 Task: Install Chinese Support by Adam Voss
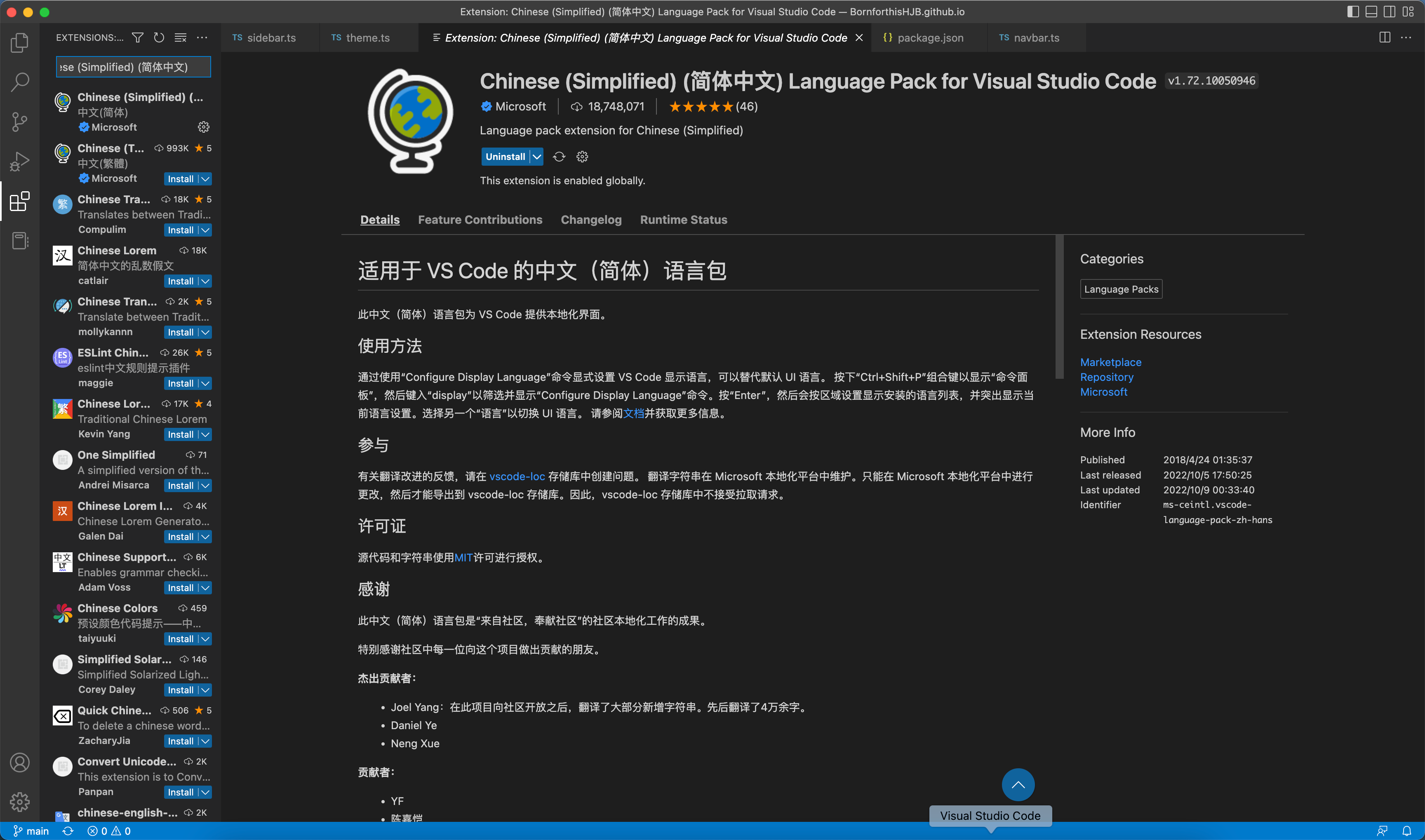pos(181,588)
